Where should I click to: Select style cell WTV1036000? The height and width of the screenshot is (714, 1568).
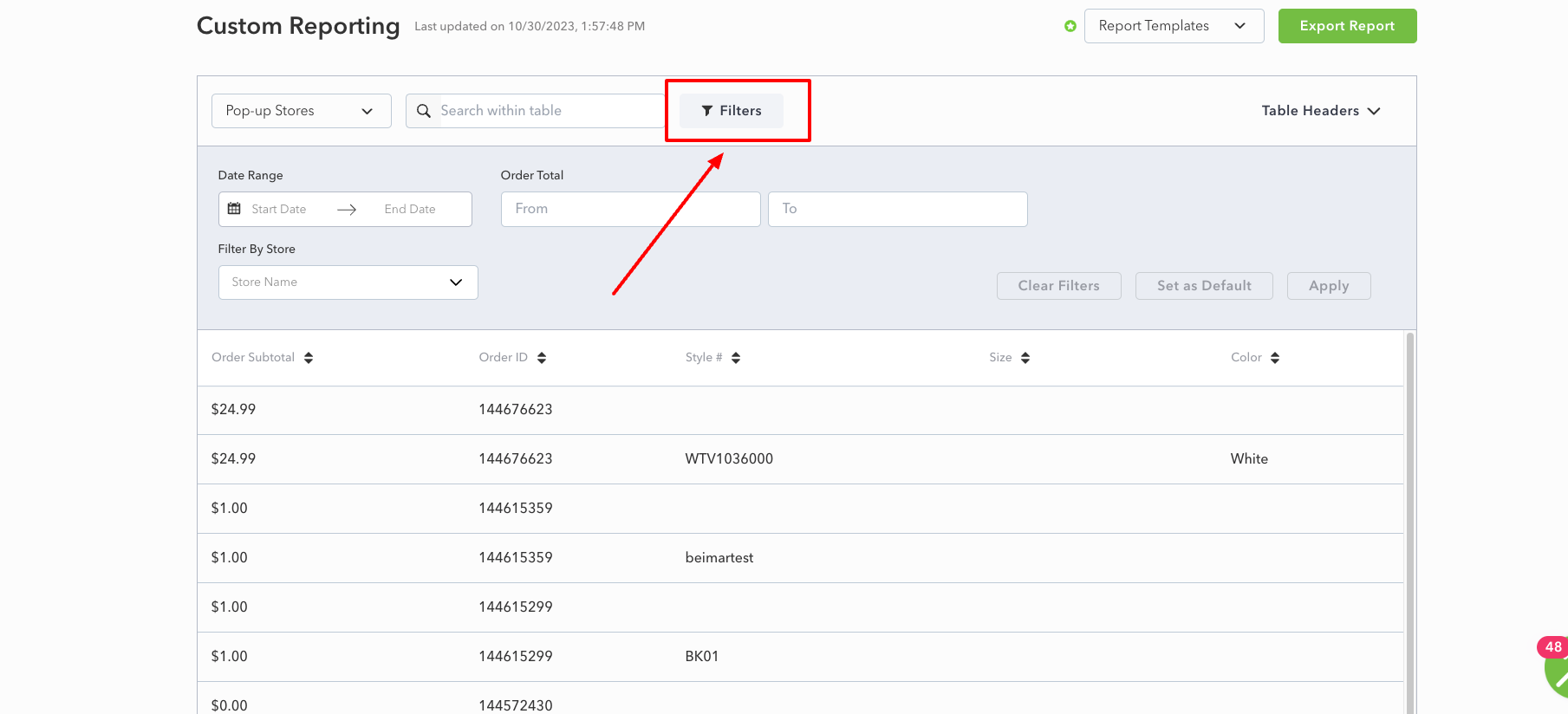(x=729, y=459)
